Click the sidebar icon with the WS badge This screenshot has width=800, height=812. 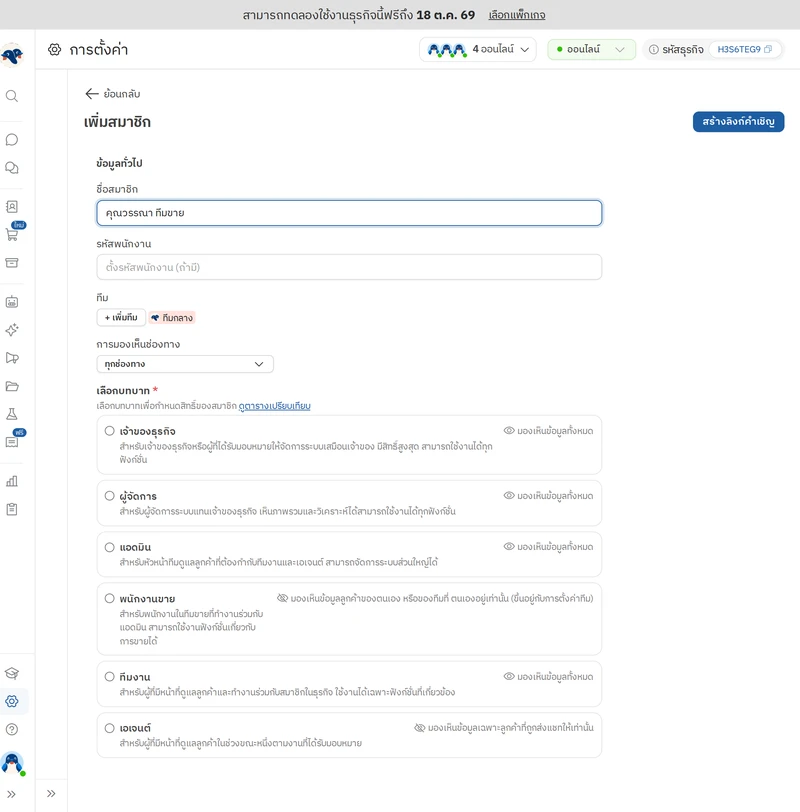(x=12, y=442)
